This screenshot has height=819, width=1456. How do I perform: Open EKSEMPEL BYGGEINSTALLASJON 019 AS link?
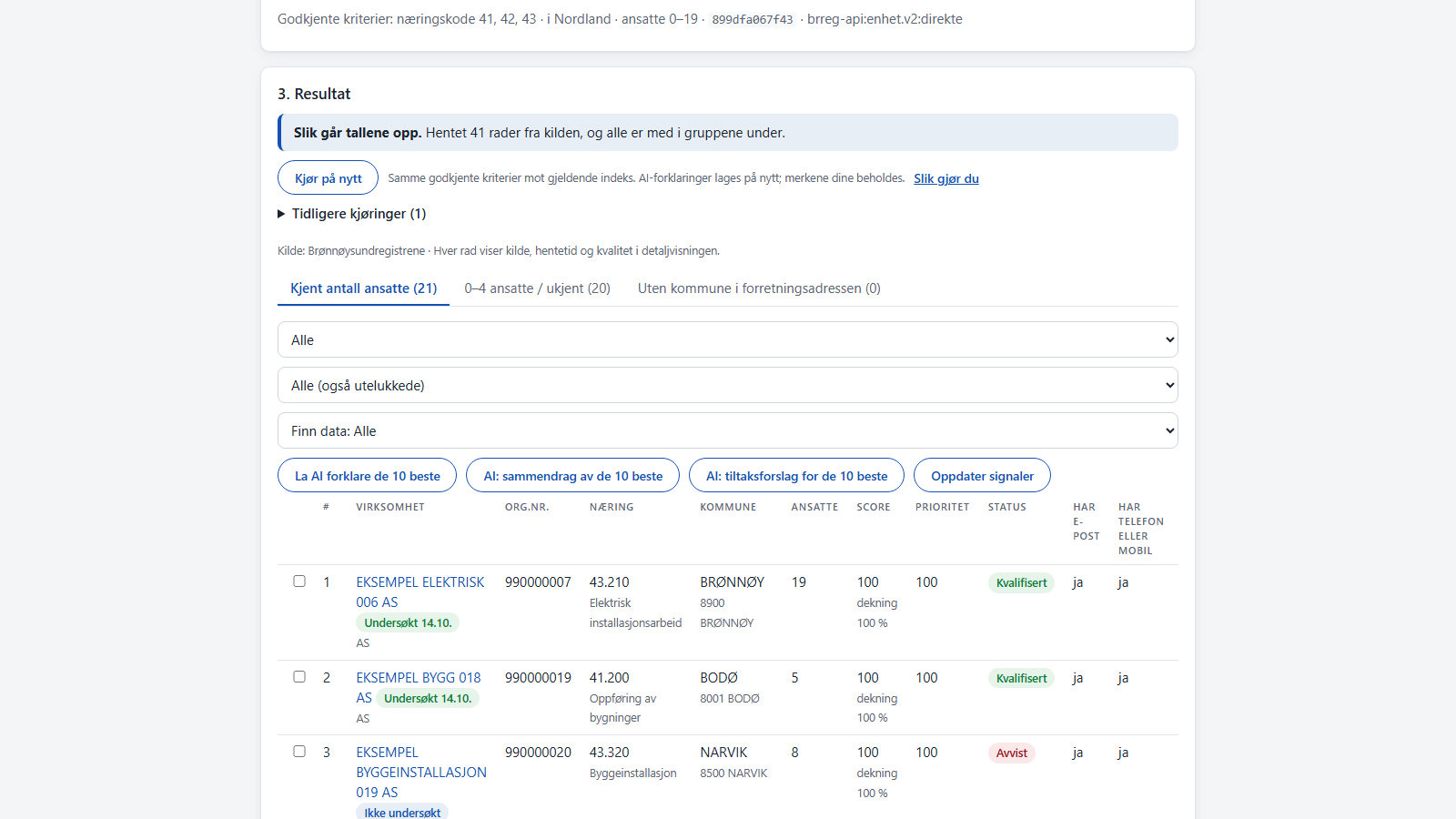(x=421, y=773)
